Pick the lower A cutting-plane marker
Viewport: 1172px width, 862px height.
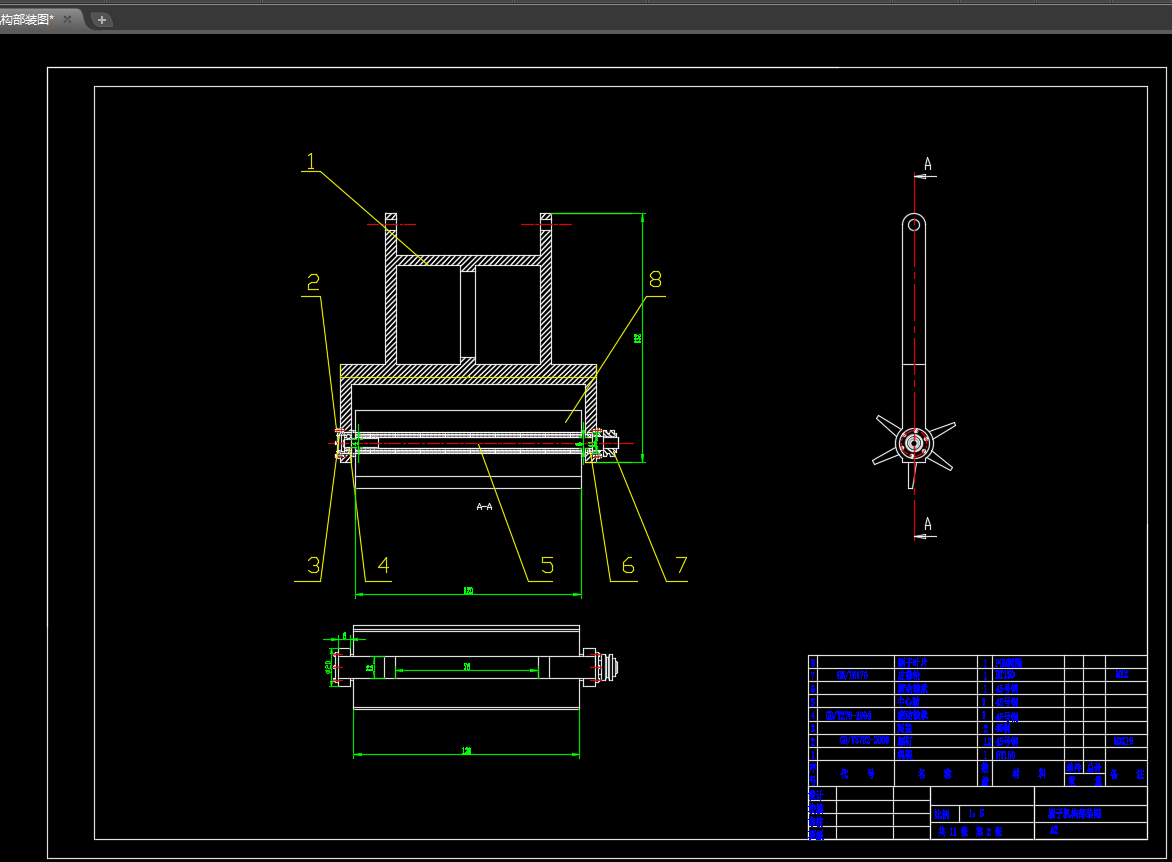coord(928,524)
